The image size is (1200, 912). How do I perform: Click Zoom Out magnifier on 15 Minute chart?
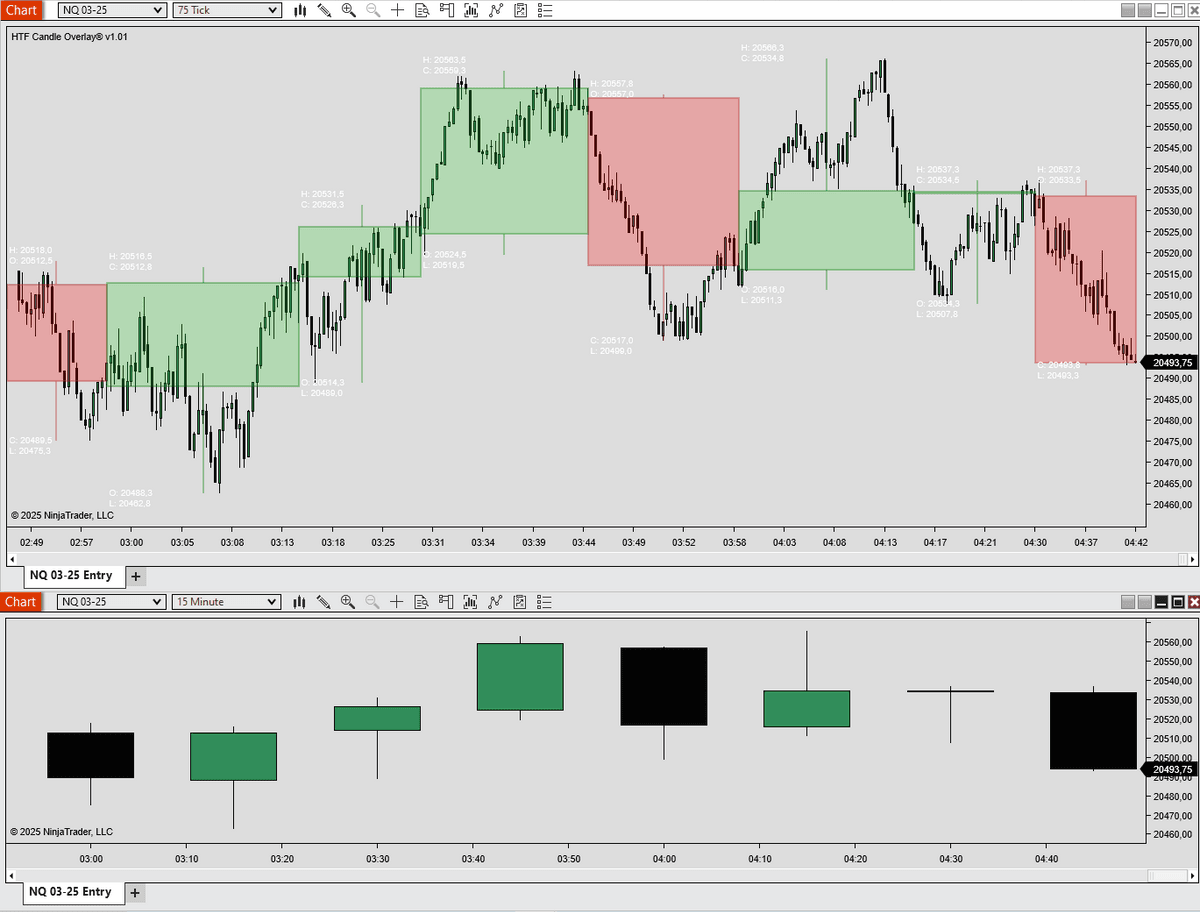[x=373, y=602]
